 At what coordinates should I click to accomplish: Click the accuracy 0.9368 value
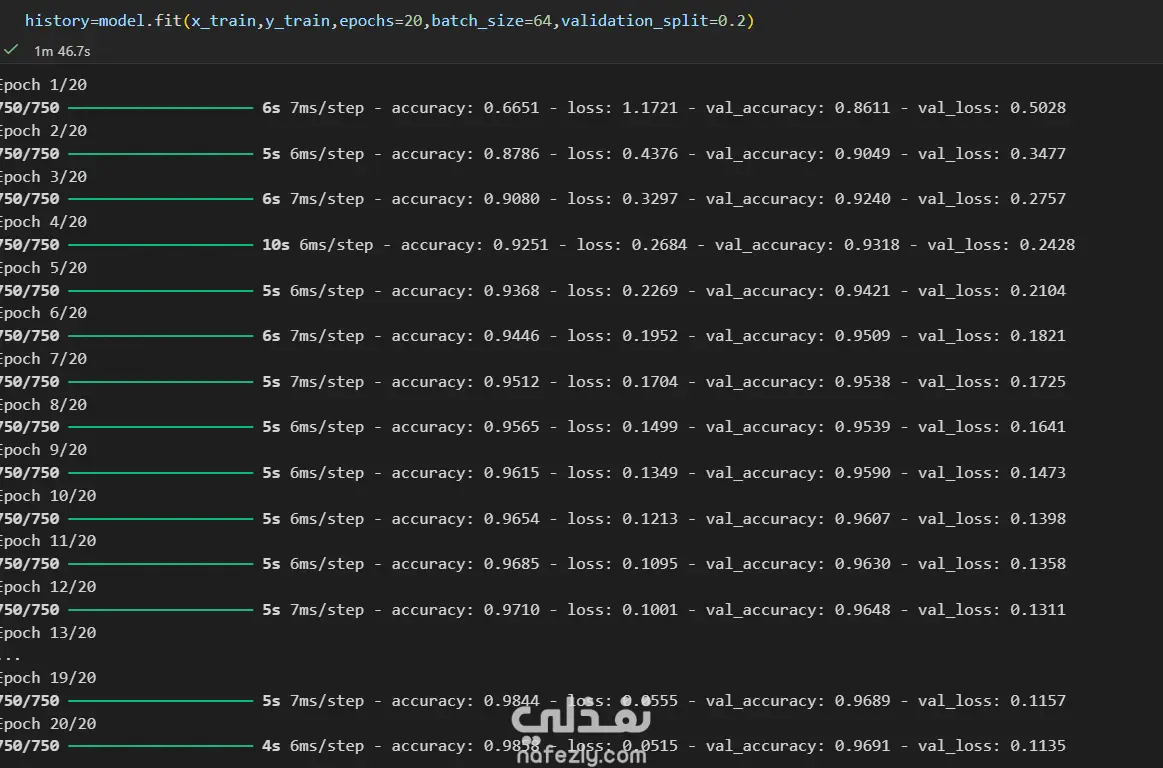tap(512, 291)
